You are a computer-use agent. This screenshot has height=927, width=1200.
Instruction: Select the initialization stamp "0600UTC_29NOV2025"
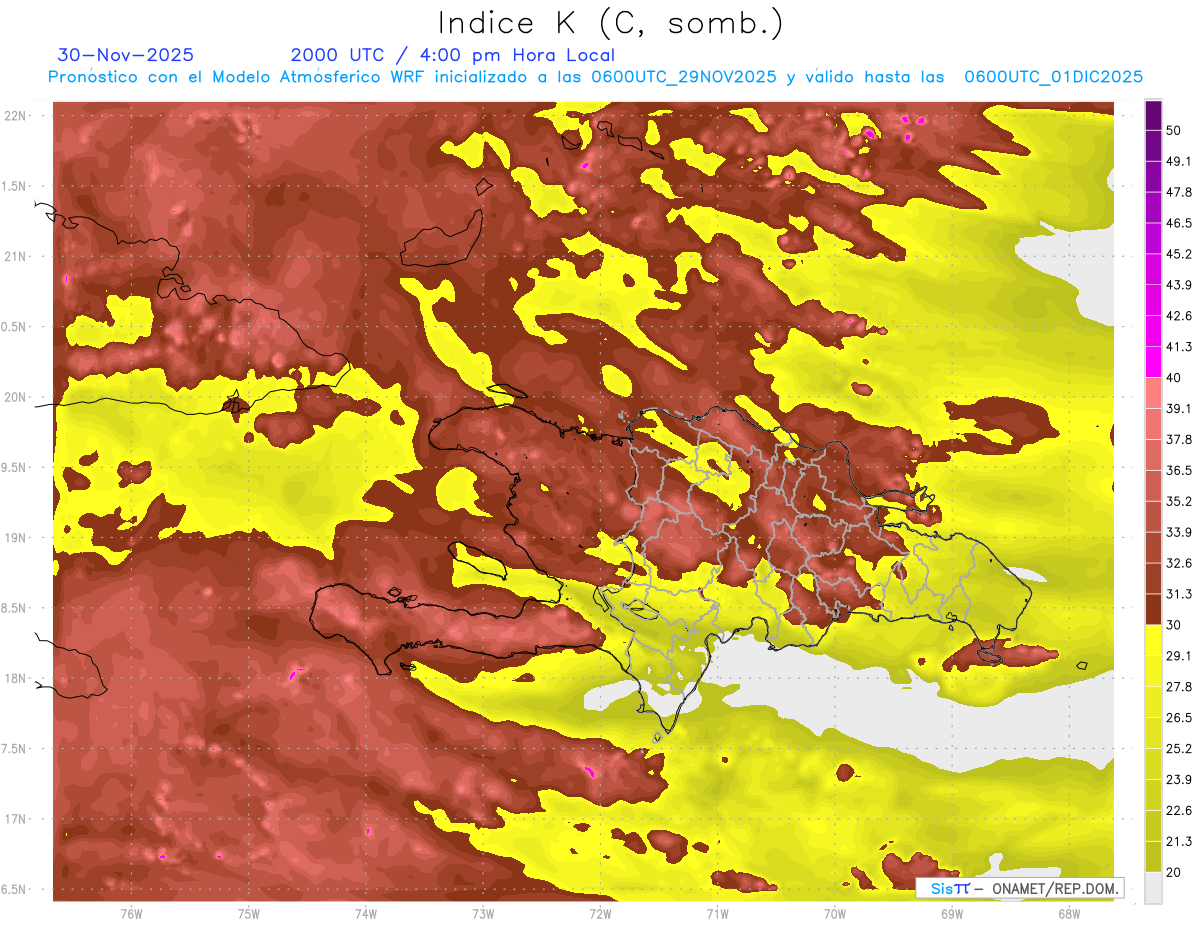tap(684, 77)
